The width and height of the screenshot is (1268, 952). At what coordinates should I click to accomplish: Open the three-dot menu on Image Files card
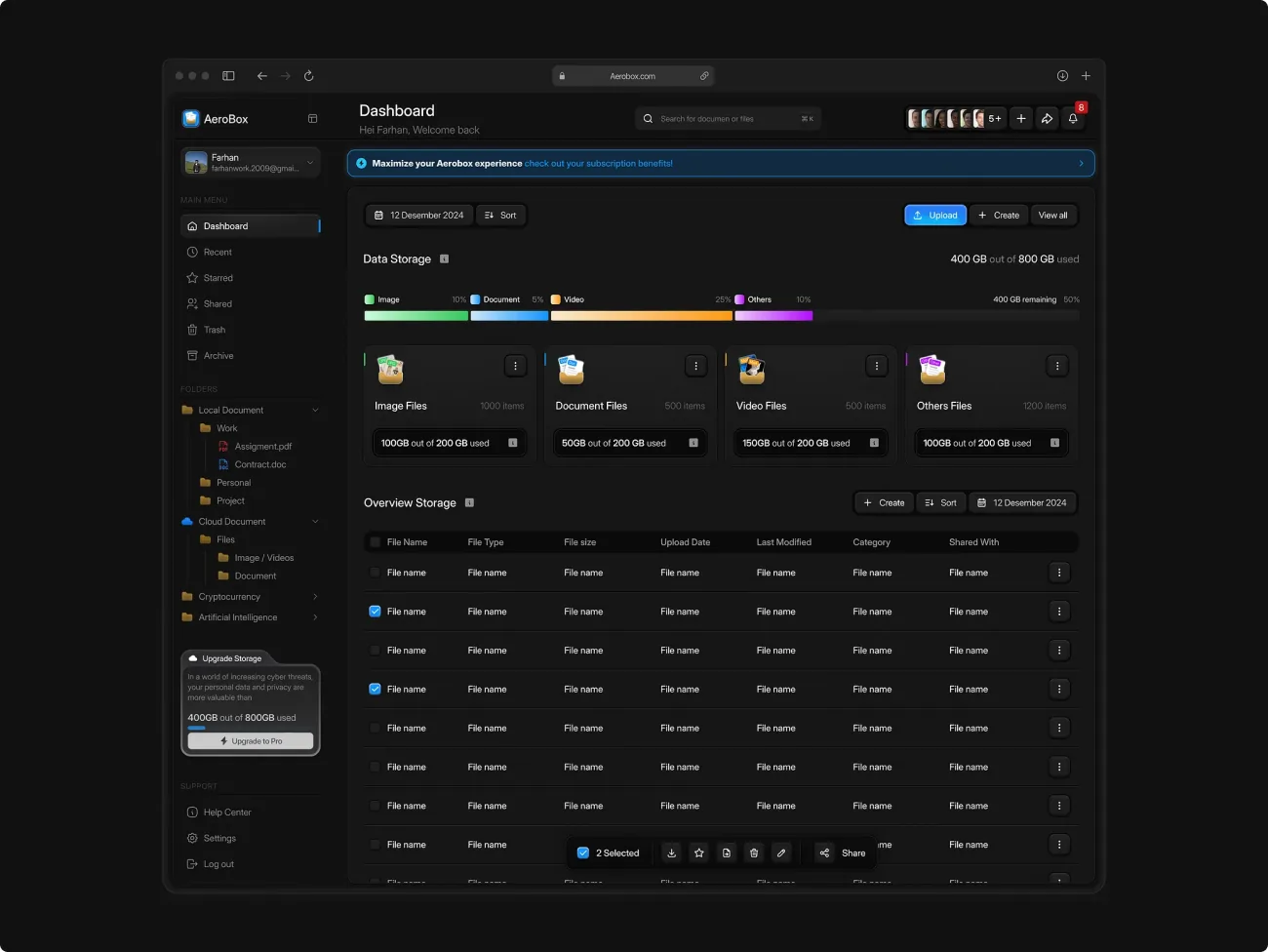[x=515, y=366]
